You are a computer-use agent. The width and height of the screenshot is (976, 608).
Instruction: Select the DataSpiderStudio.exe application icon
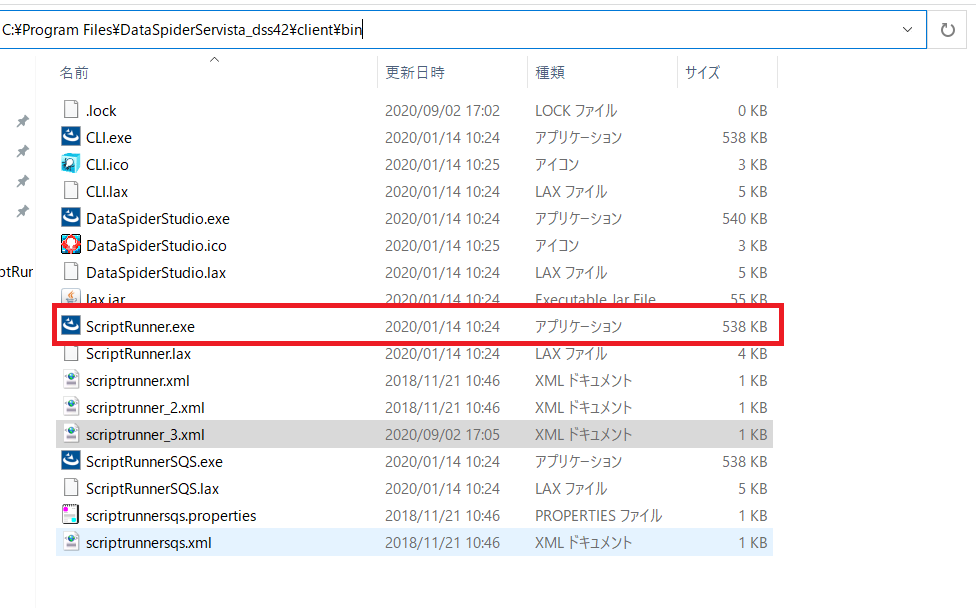click(x=71, y=218)
